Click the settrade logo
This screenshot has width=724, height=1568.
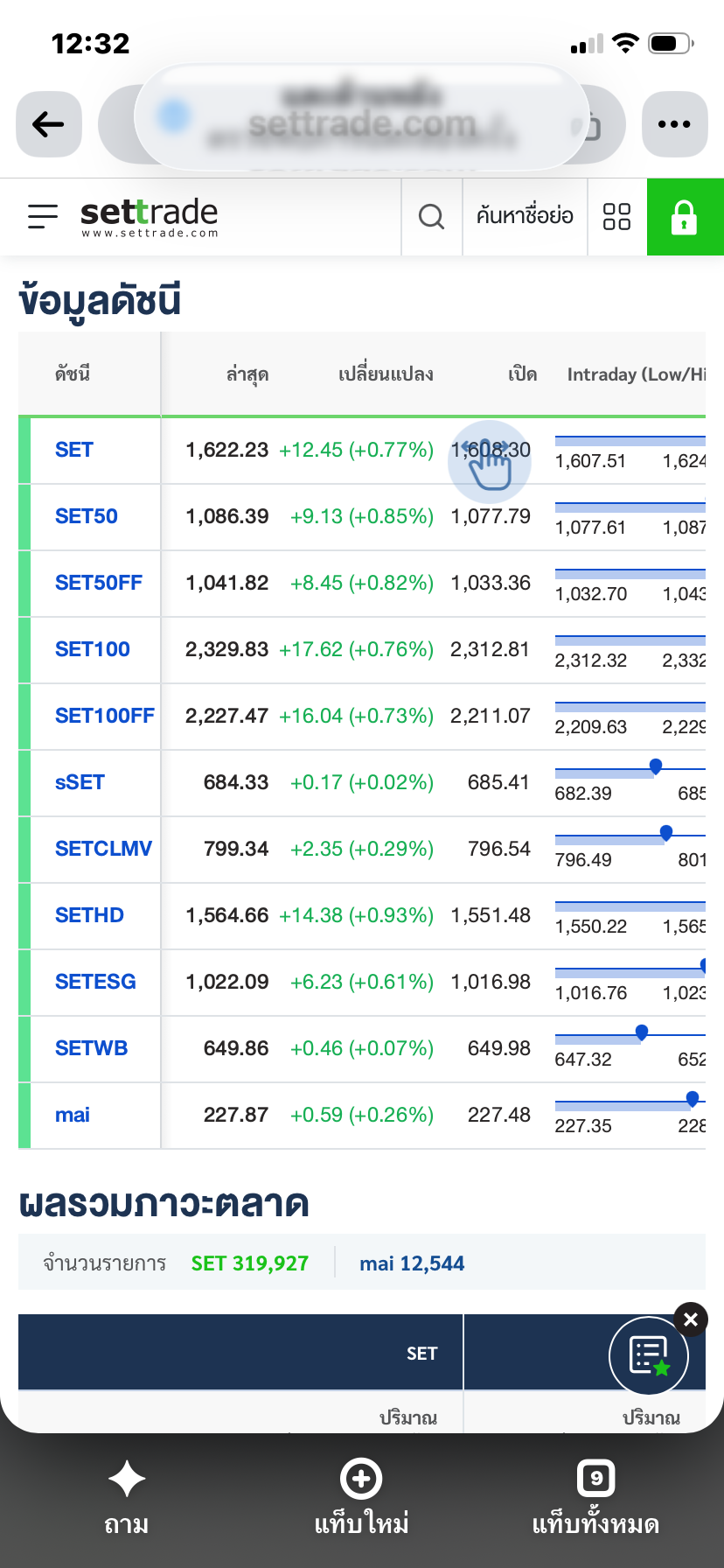(149, 216)
